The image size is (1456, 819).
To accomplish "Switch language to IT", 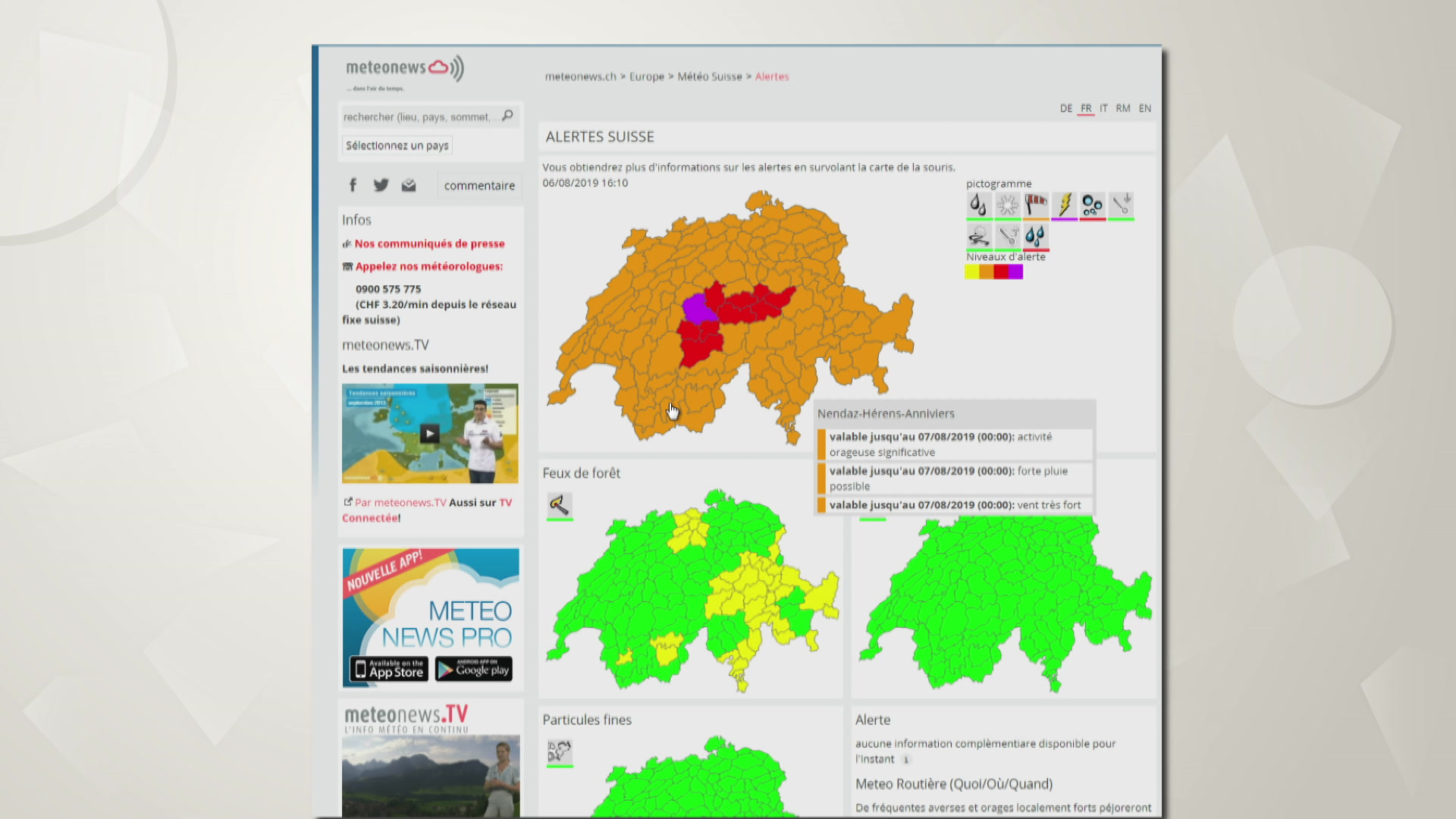I will coord(1103,108).
